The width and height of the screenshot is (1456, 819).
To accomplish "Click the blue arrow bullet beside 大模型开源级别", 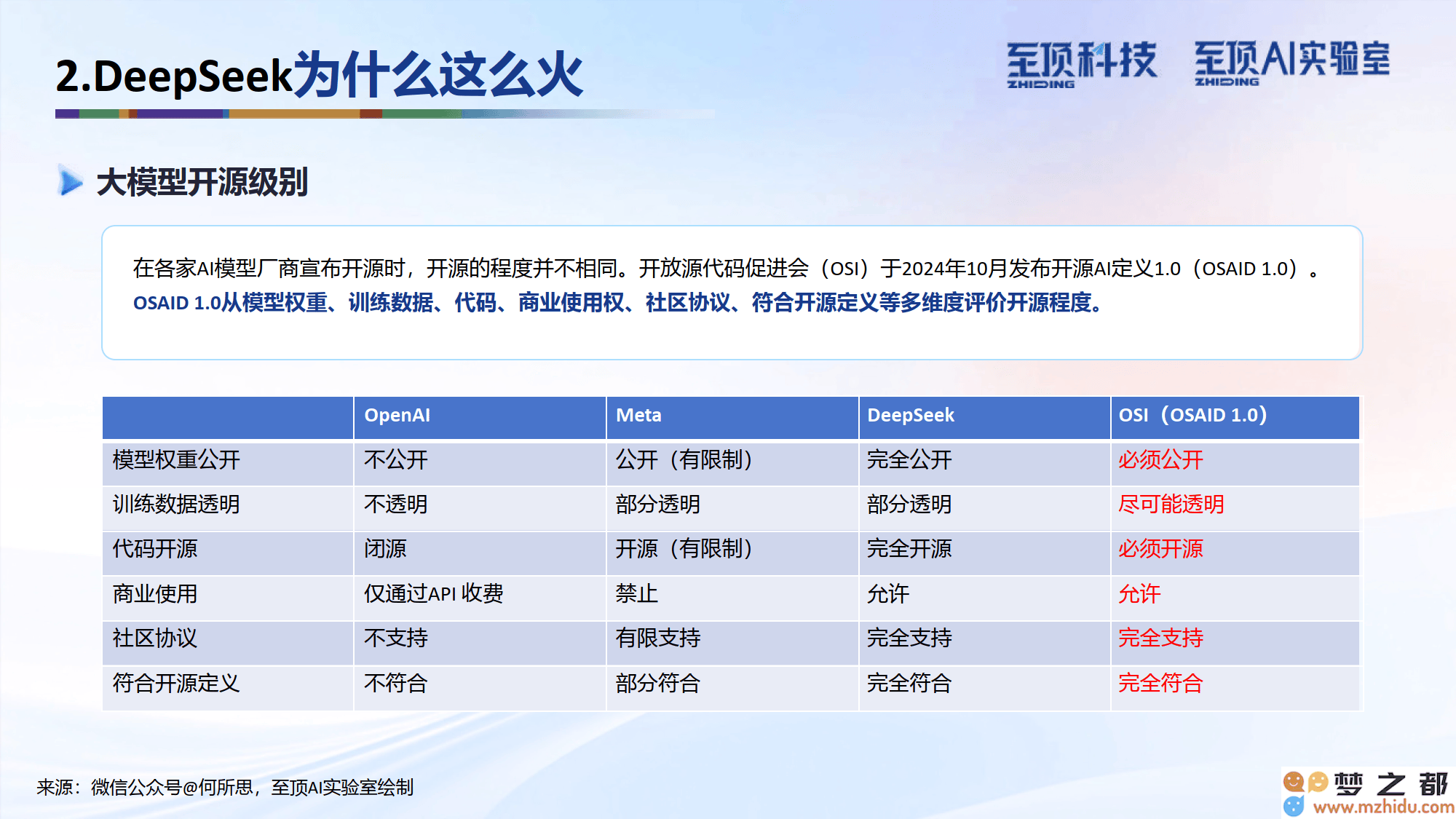I will point(71,181).
